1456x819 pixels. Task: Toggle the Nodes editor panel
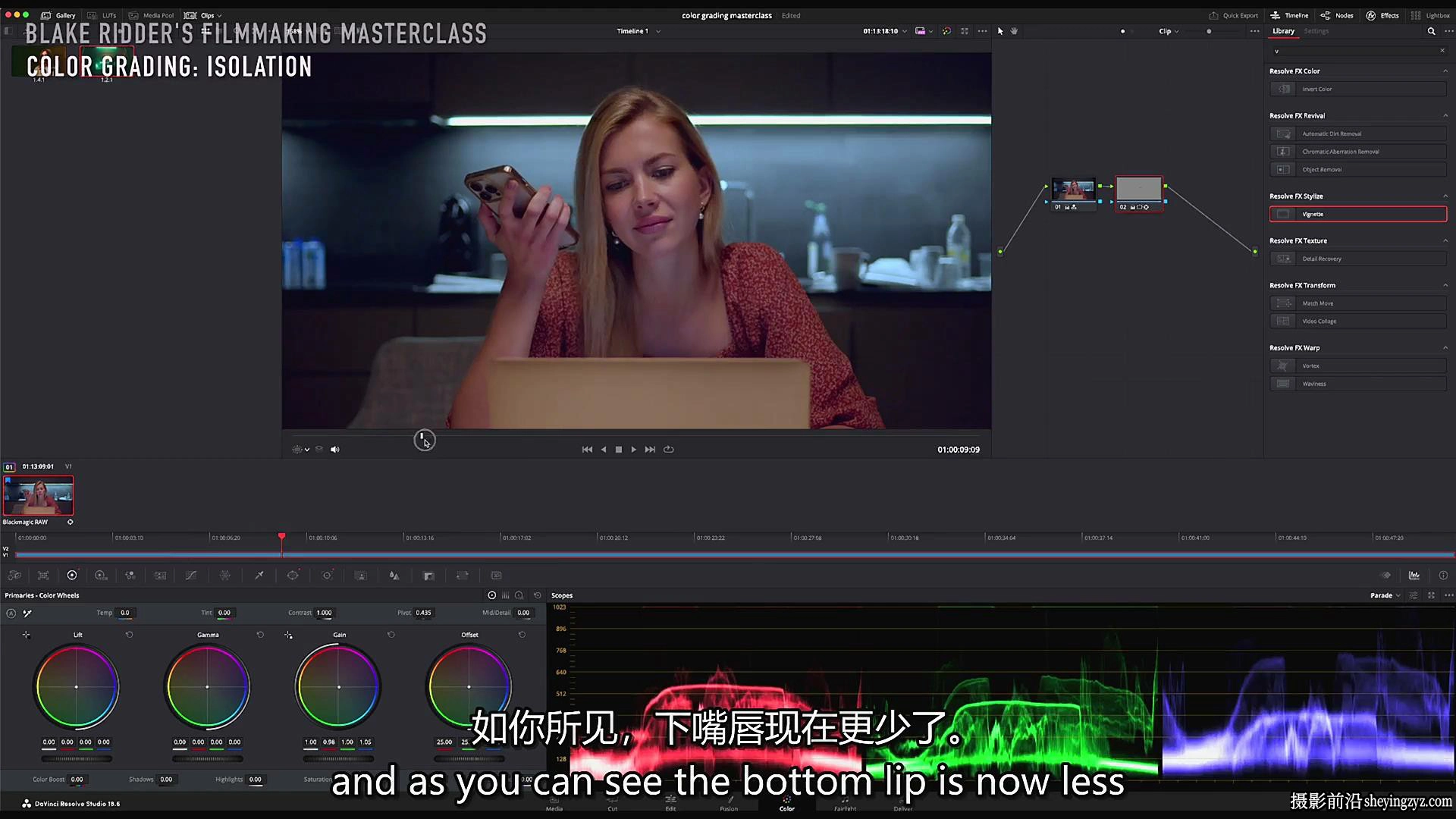click(1337, 15)
